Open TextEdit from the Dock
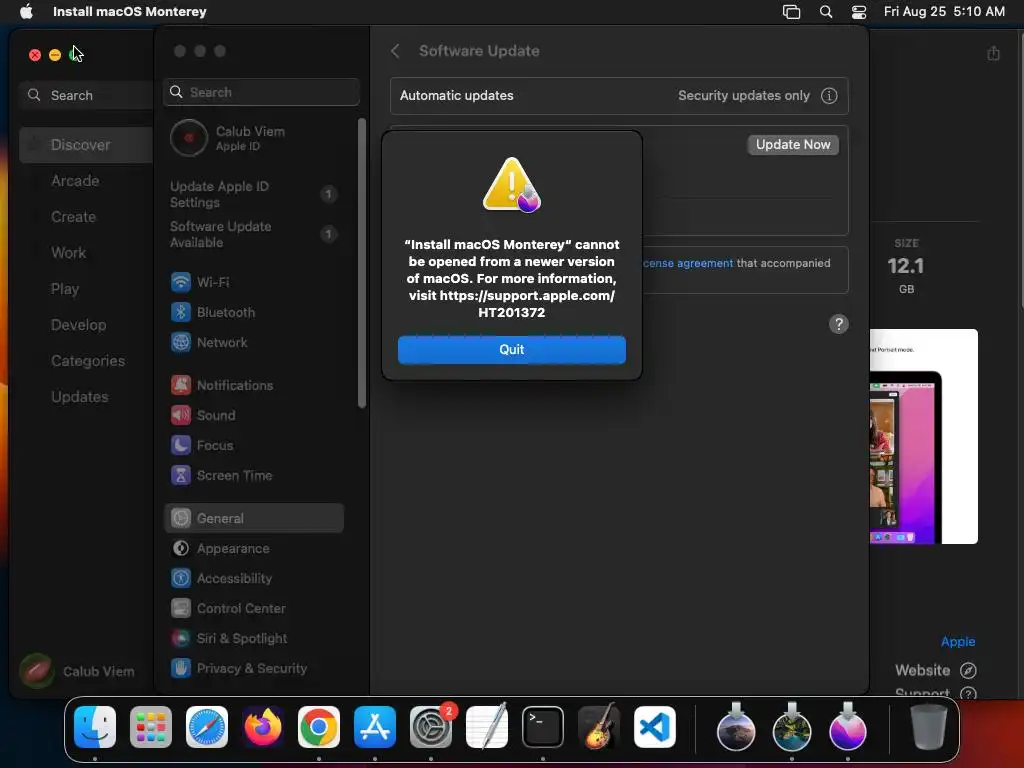 [487, 727]
